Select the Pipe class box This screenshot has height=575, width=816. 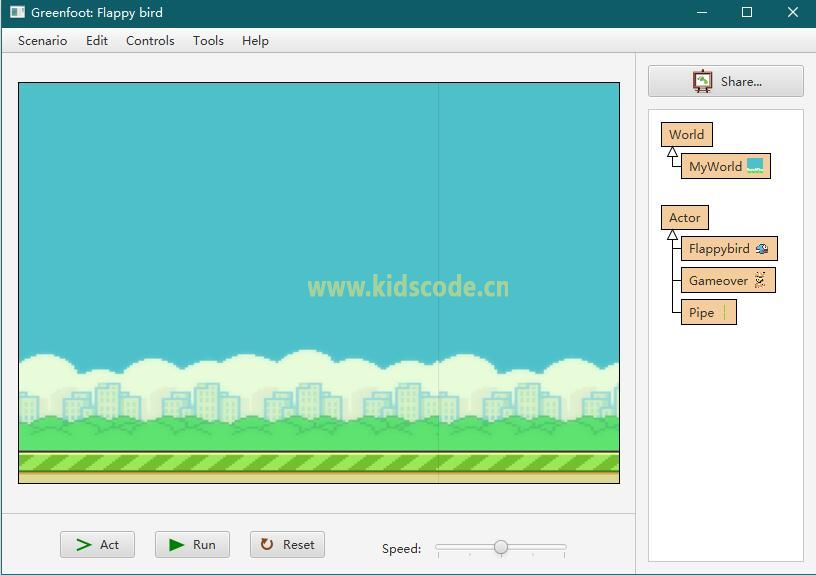click(709, 312)
